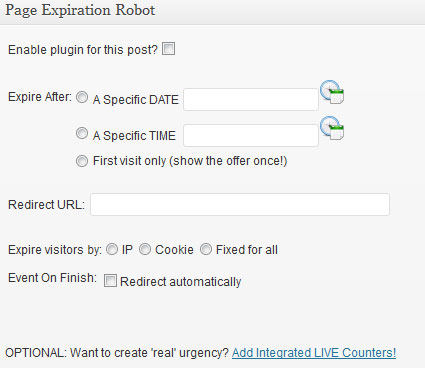Click the 'First visit only (show the offer once!)' text

click(x=190, y=161)
